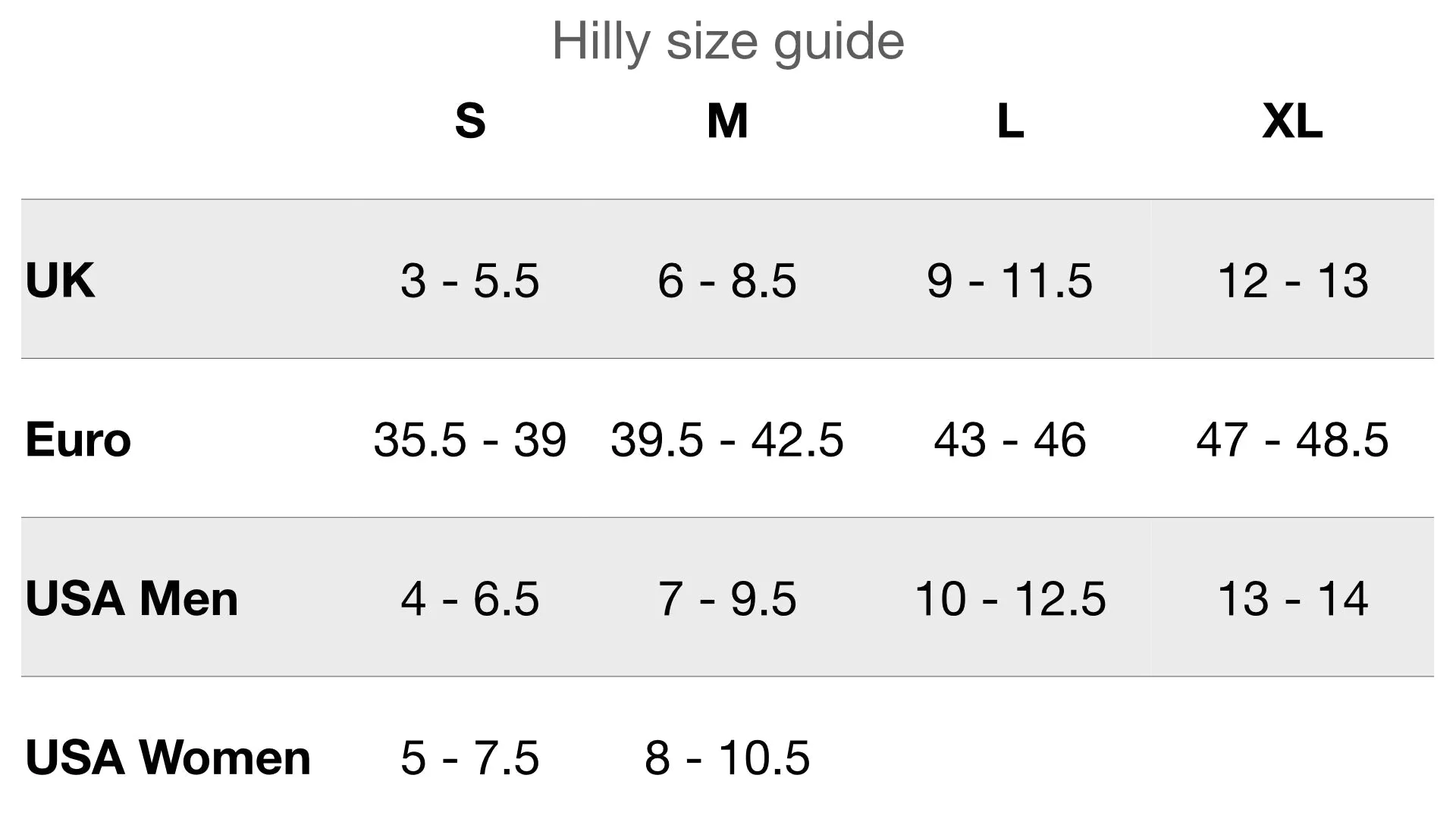The image size is (1456, 819).
Task: Select the L column header
Action: [x=1010, y=121]
